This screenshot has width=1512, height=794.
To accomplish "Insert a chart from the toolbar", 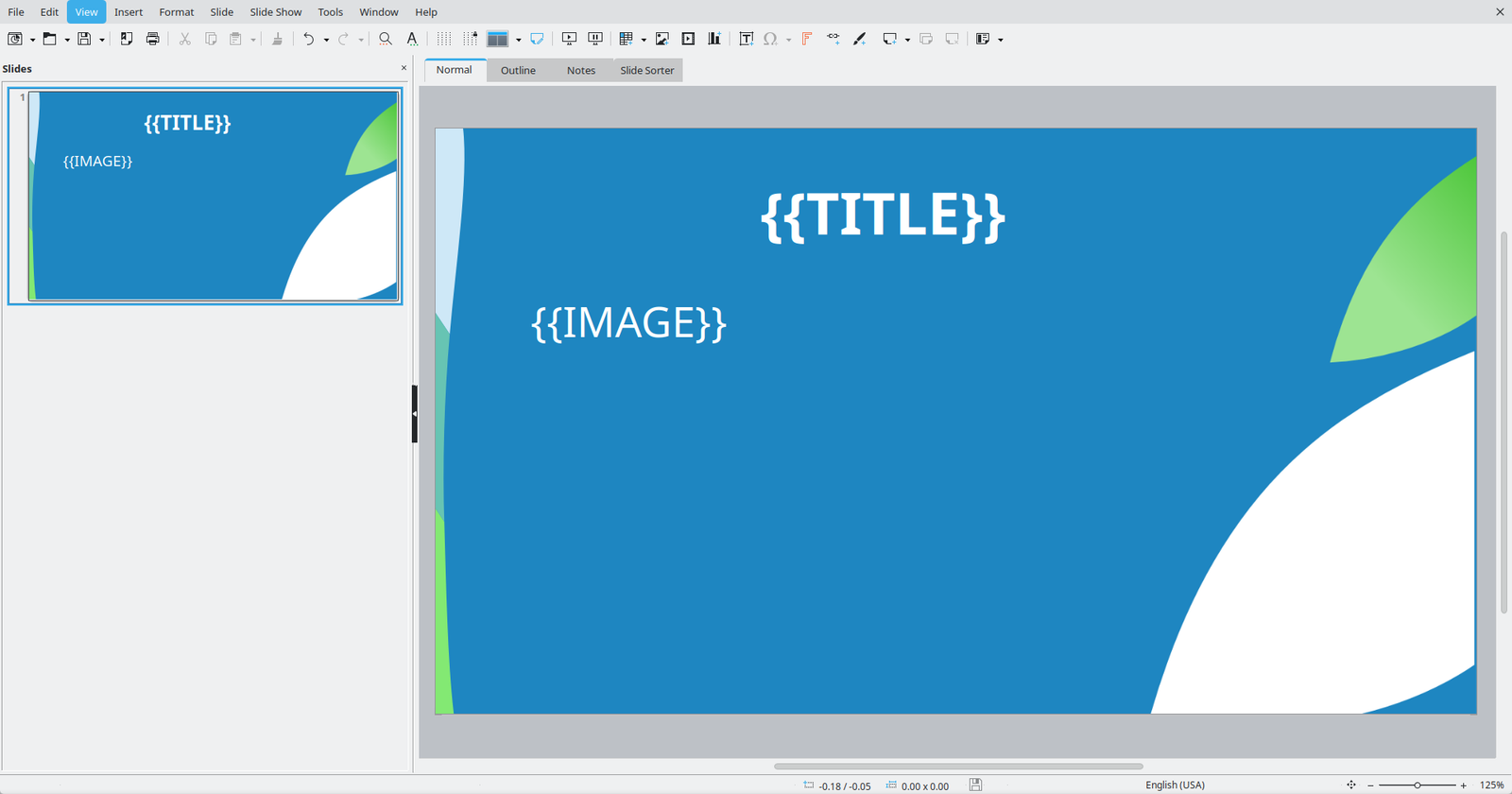I will click(714, 39).
